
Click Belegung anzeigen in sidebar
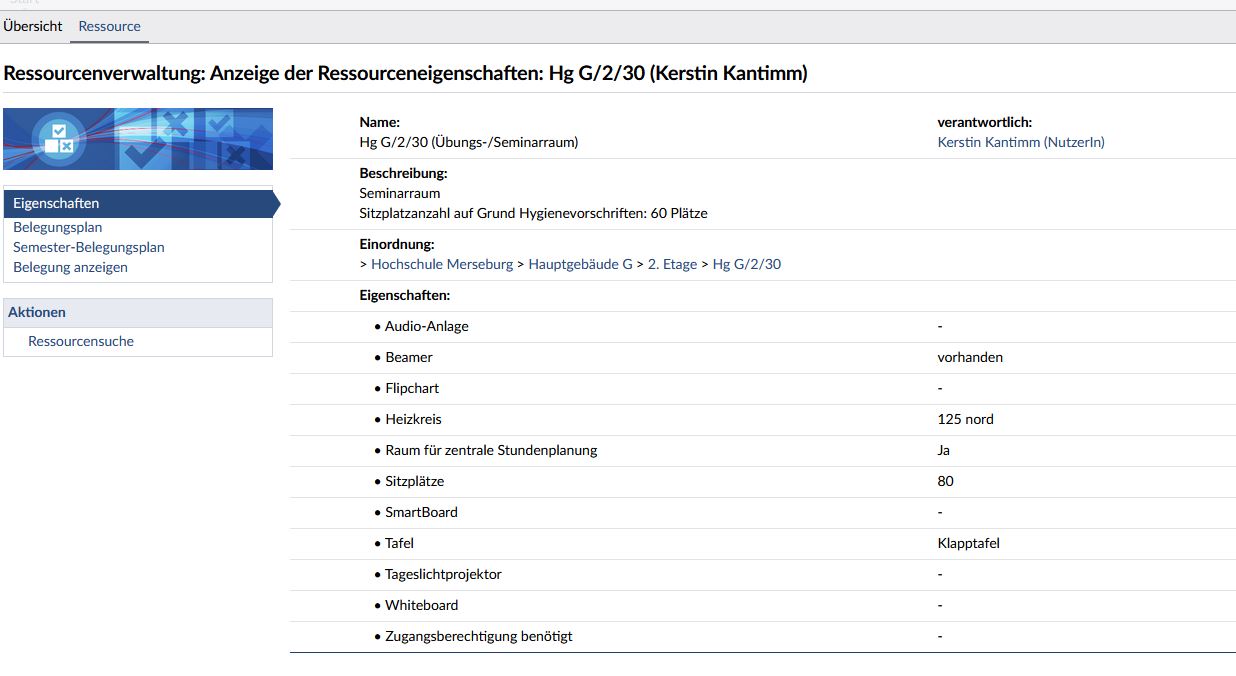[x=70, y=267]
